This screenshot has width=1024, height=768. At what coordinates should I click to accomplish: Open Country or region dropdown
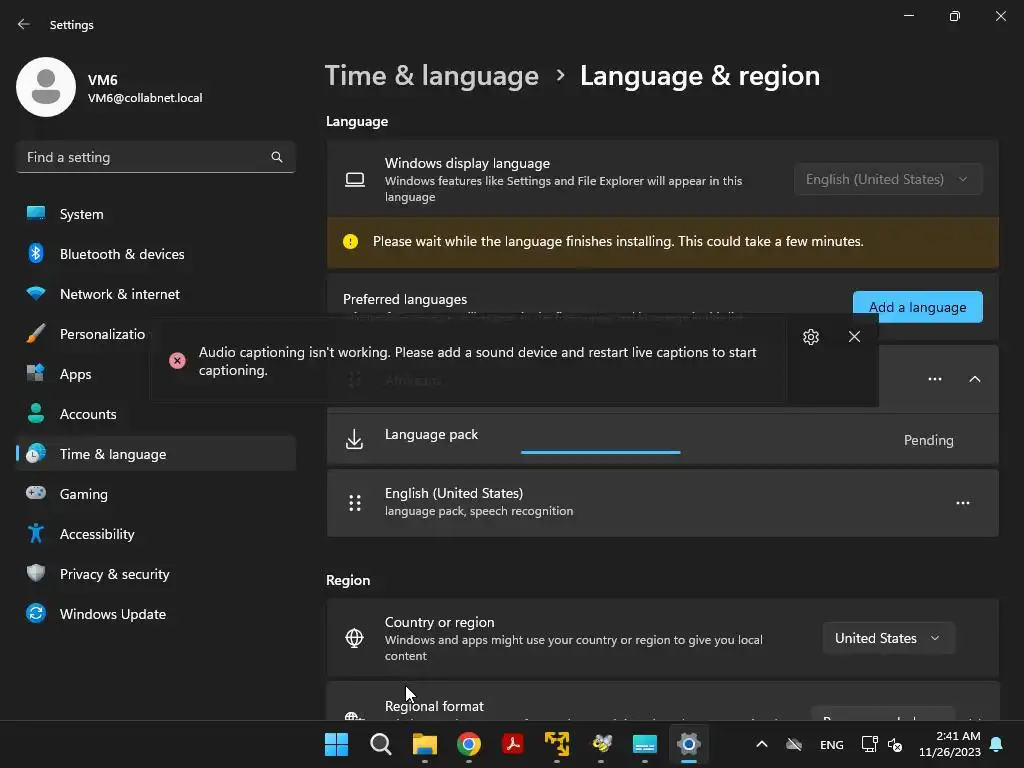tap(888, 639)
